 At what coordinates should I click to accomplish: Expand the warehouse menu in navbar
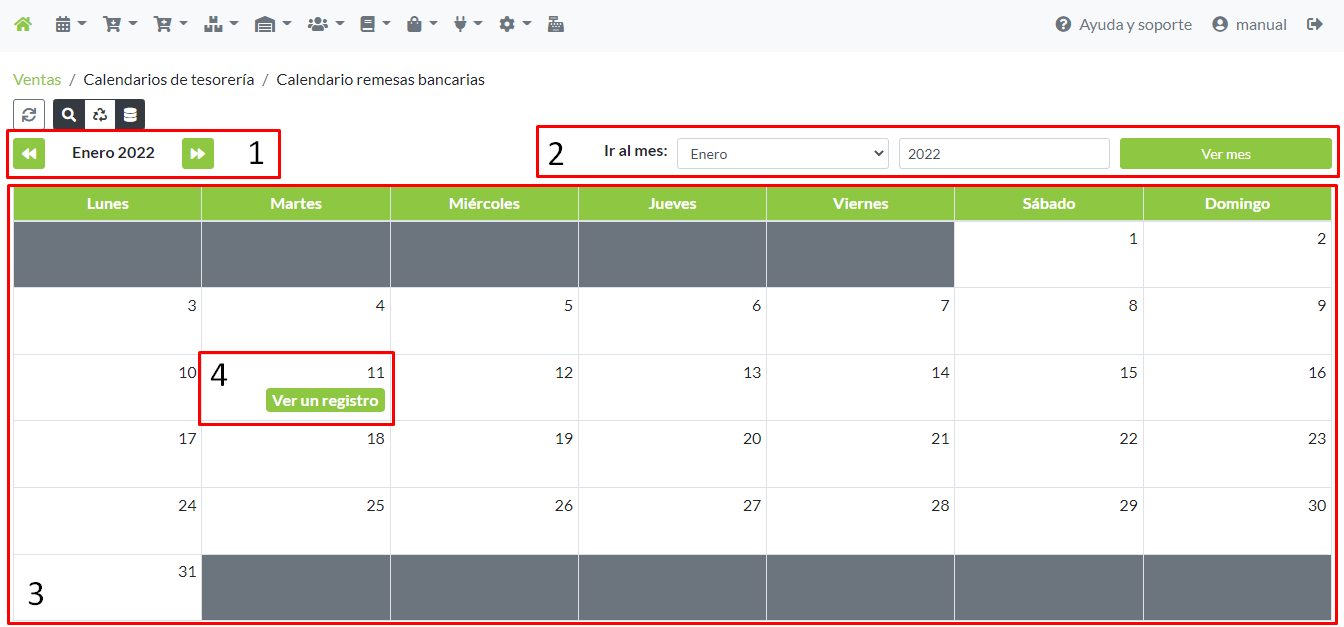(272, 24)
